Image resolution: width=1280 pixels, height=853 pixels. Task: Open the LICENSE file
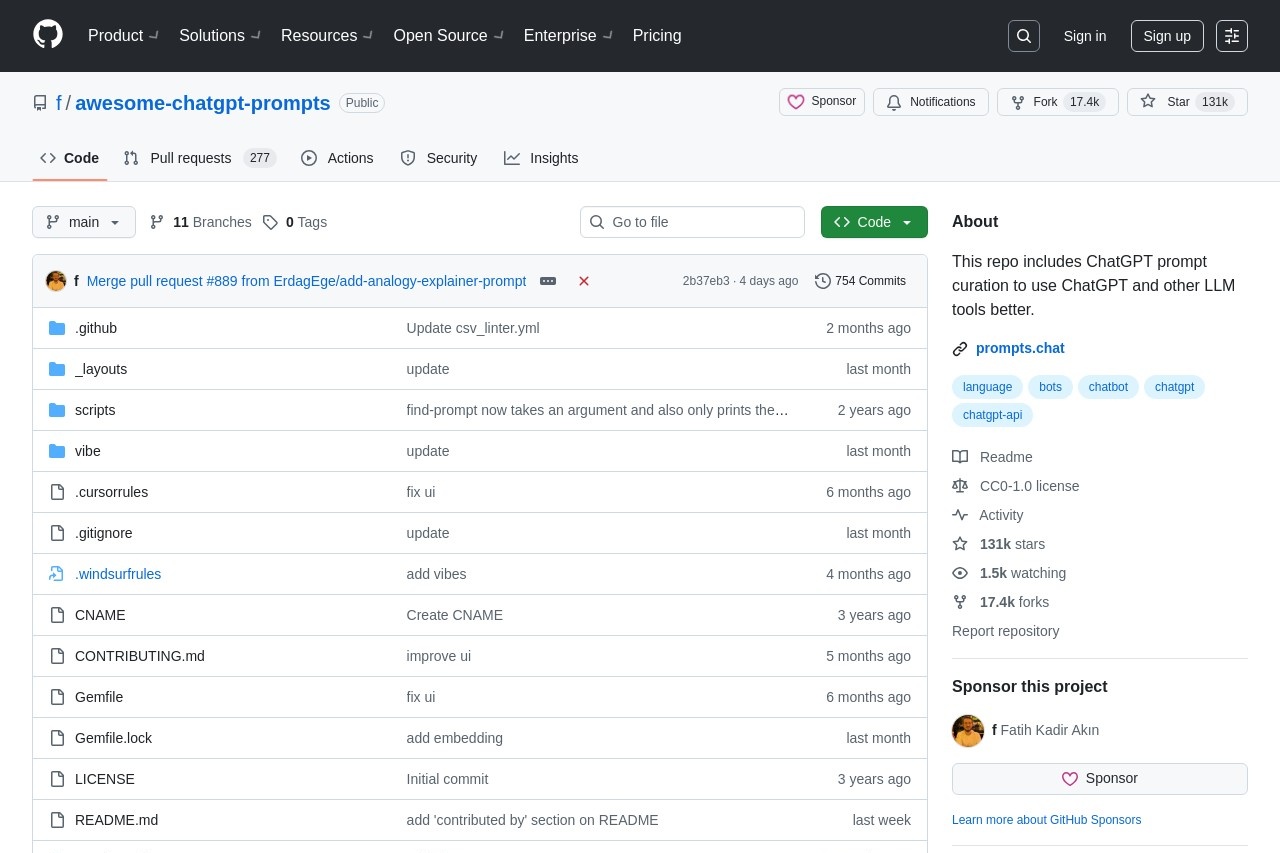(x=105, y=779)
